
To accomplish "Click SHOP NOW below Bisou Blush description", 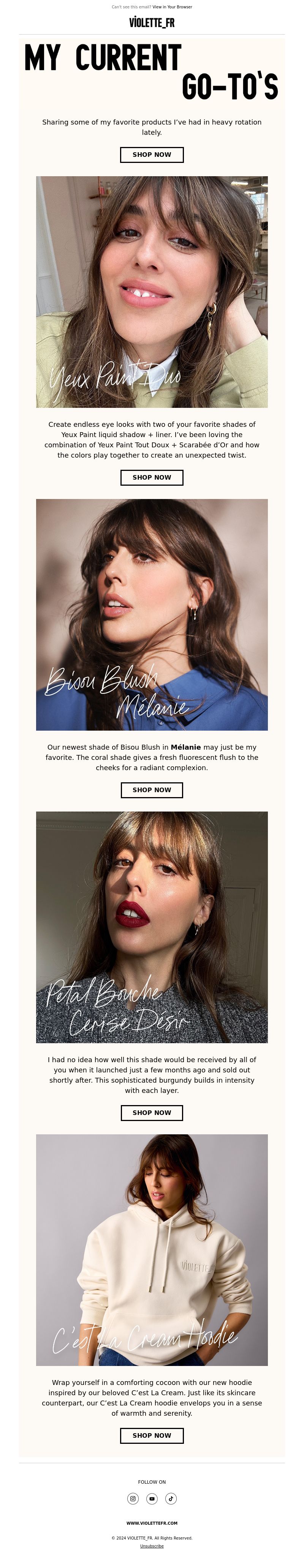I will tap(152, 790).
